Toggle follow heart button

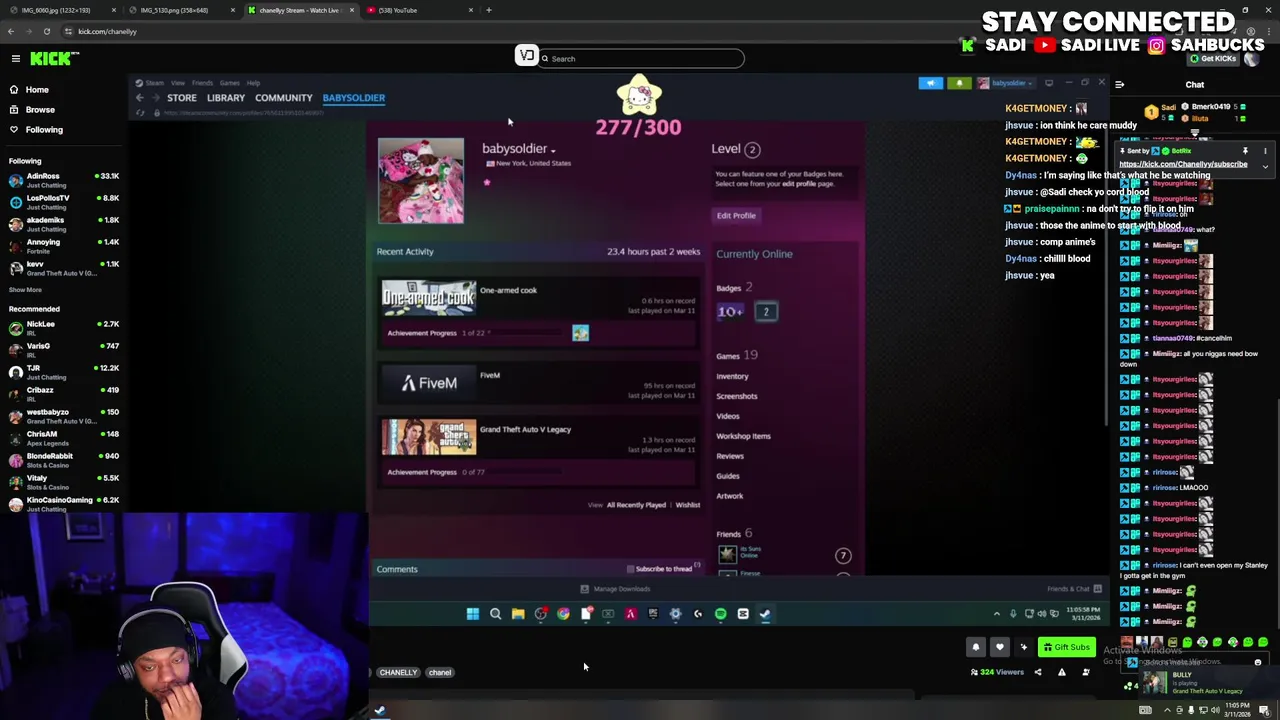click(999, 648)
